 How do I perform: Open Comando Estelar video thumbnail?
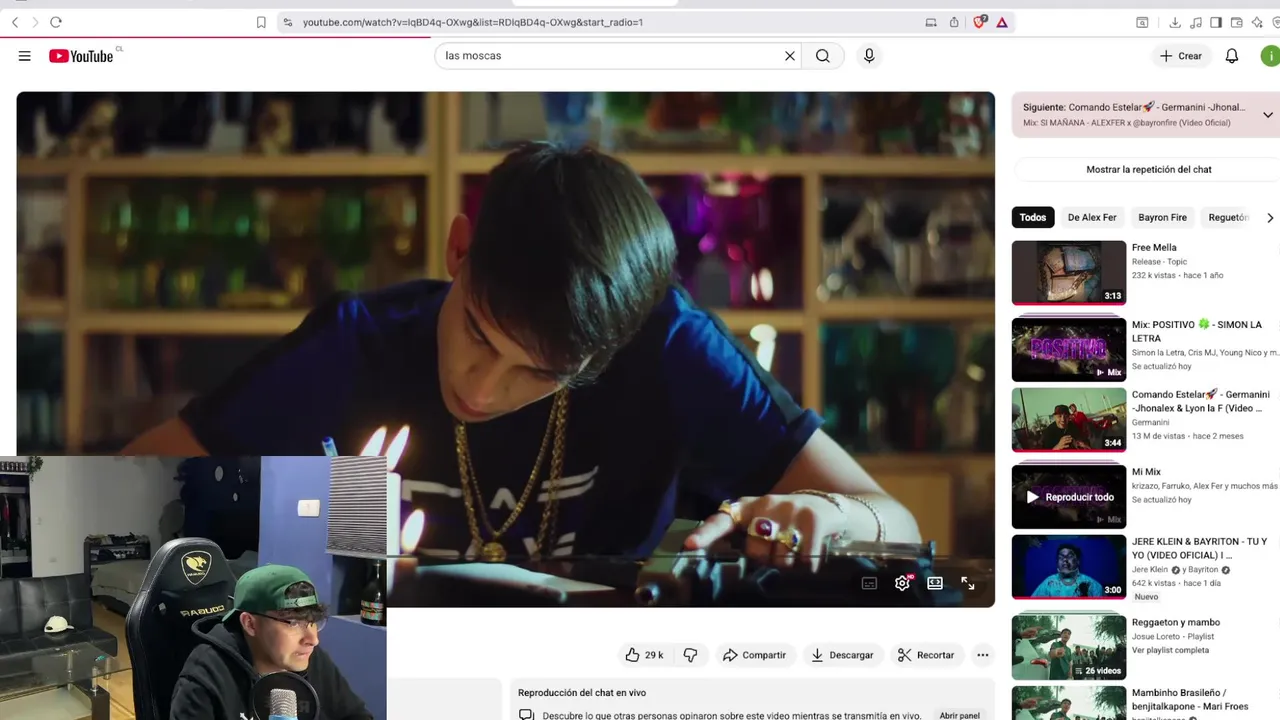[1069, 420]
